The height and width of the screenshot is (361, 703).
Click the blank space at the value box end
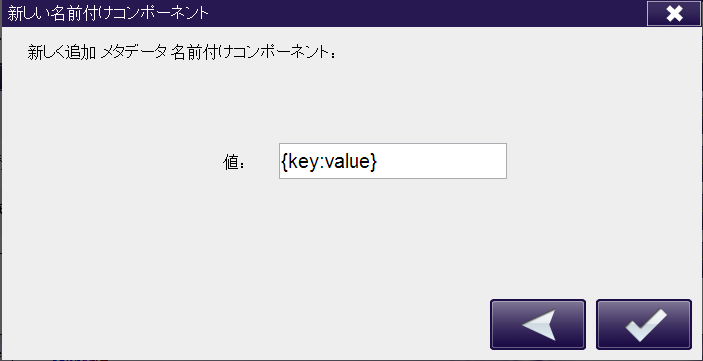coord(442,161)
